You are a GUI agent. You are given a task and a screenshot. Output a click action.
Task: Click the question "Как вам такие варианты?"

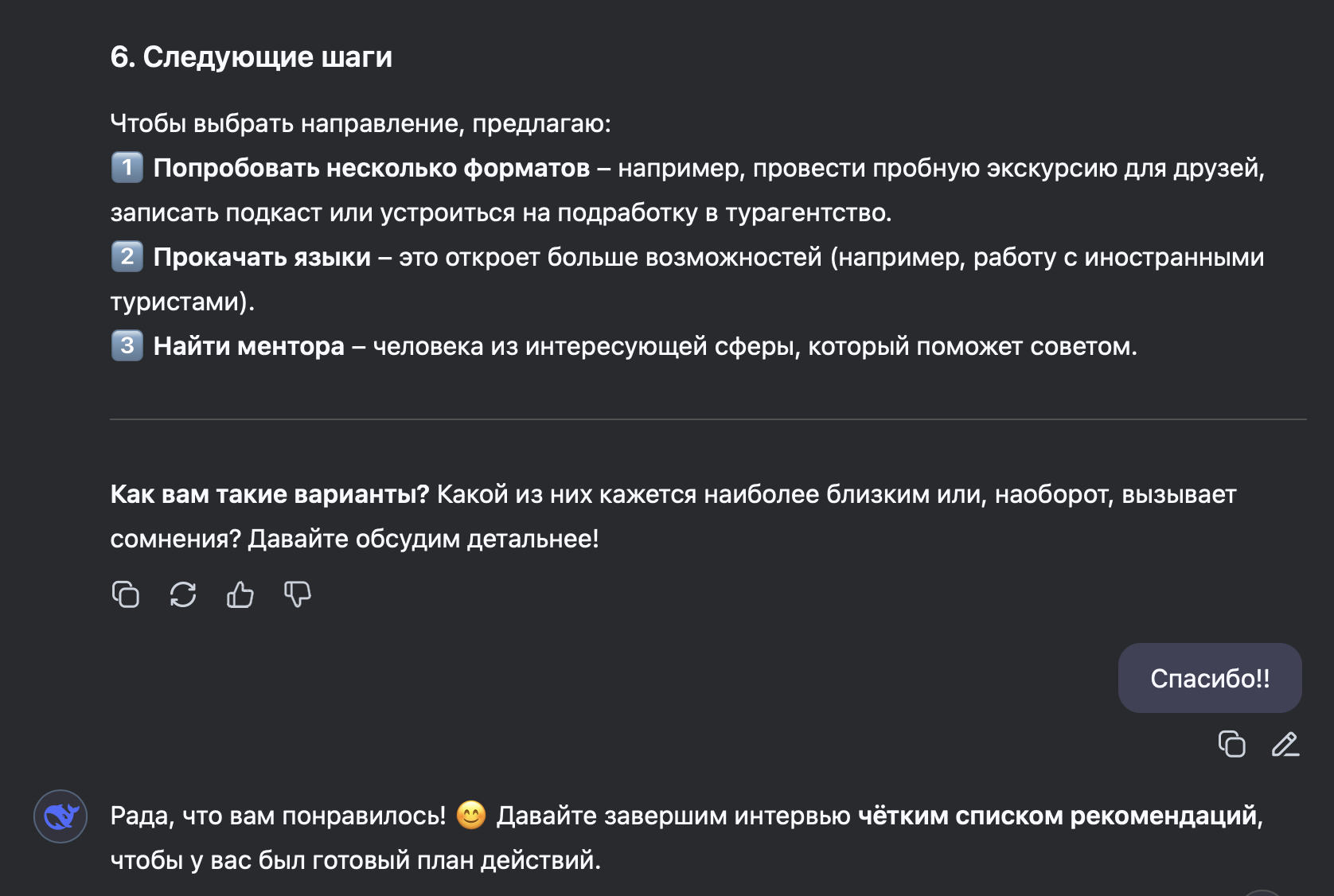tap(269, 493)
